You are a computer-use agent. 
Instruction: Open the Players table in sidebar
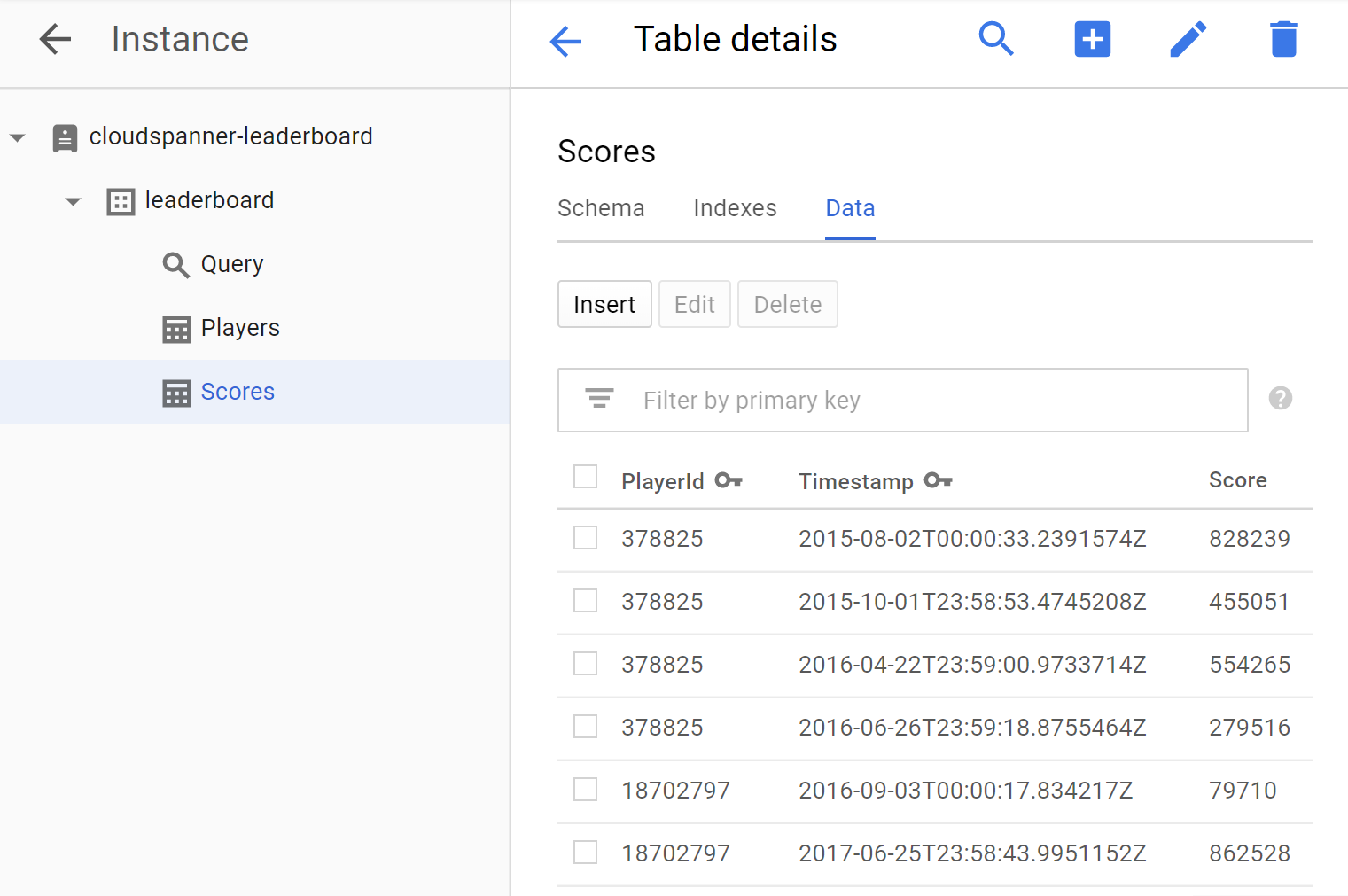tap(239, 328)
